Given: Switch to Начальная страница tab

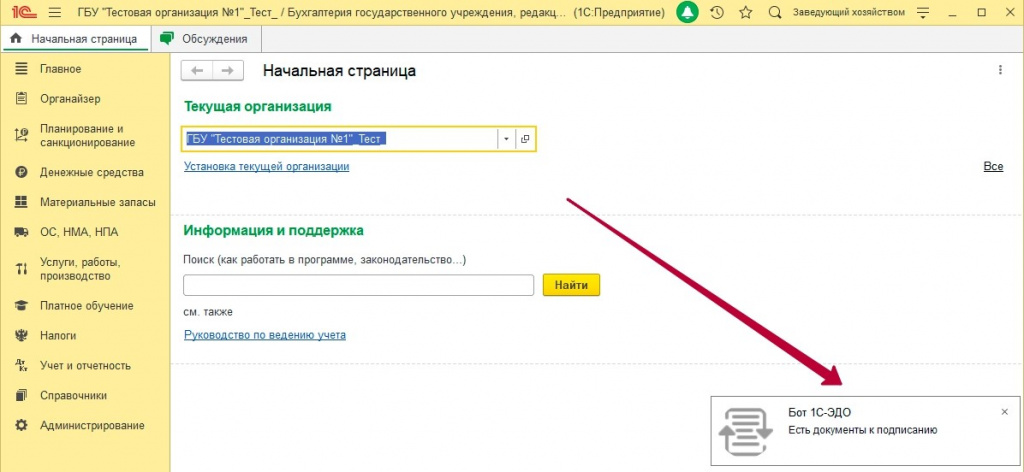Looking at the screenshot, I should [x=76, y=39].
